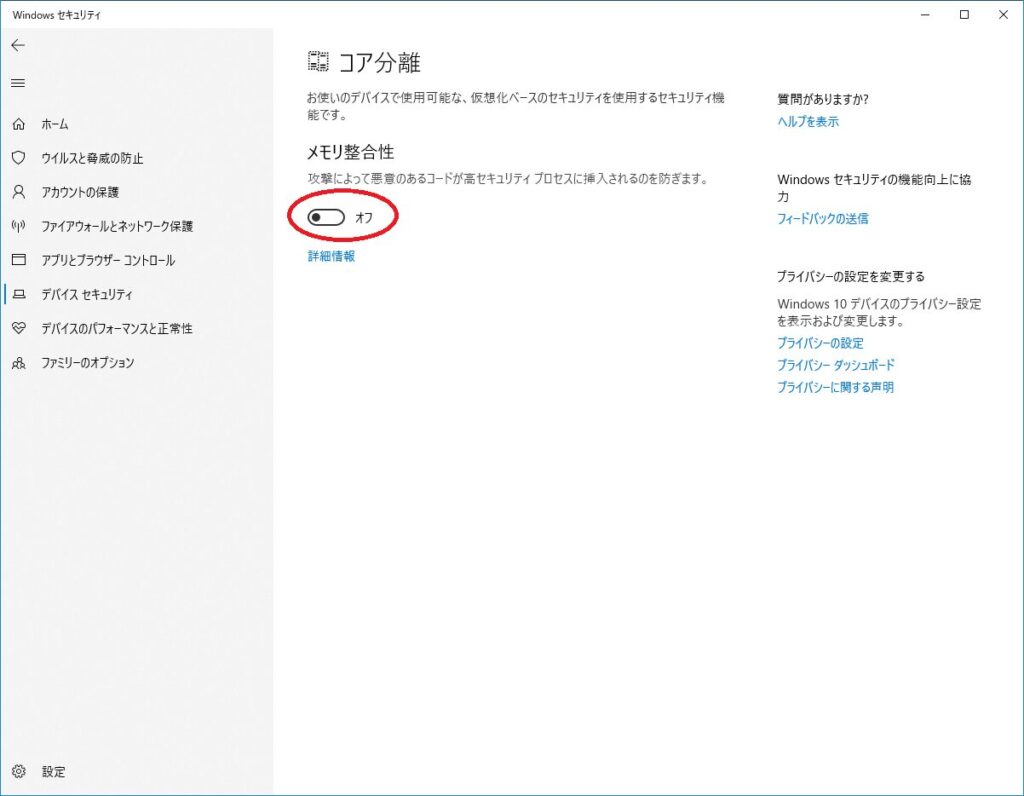The width and height of the screenshot is (1024, 796).
Task: Click the heart device performance icon
Action: point(19,328)
